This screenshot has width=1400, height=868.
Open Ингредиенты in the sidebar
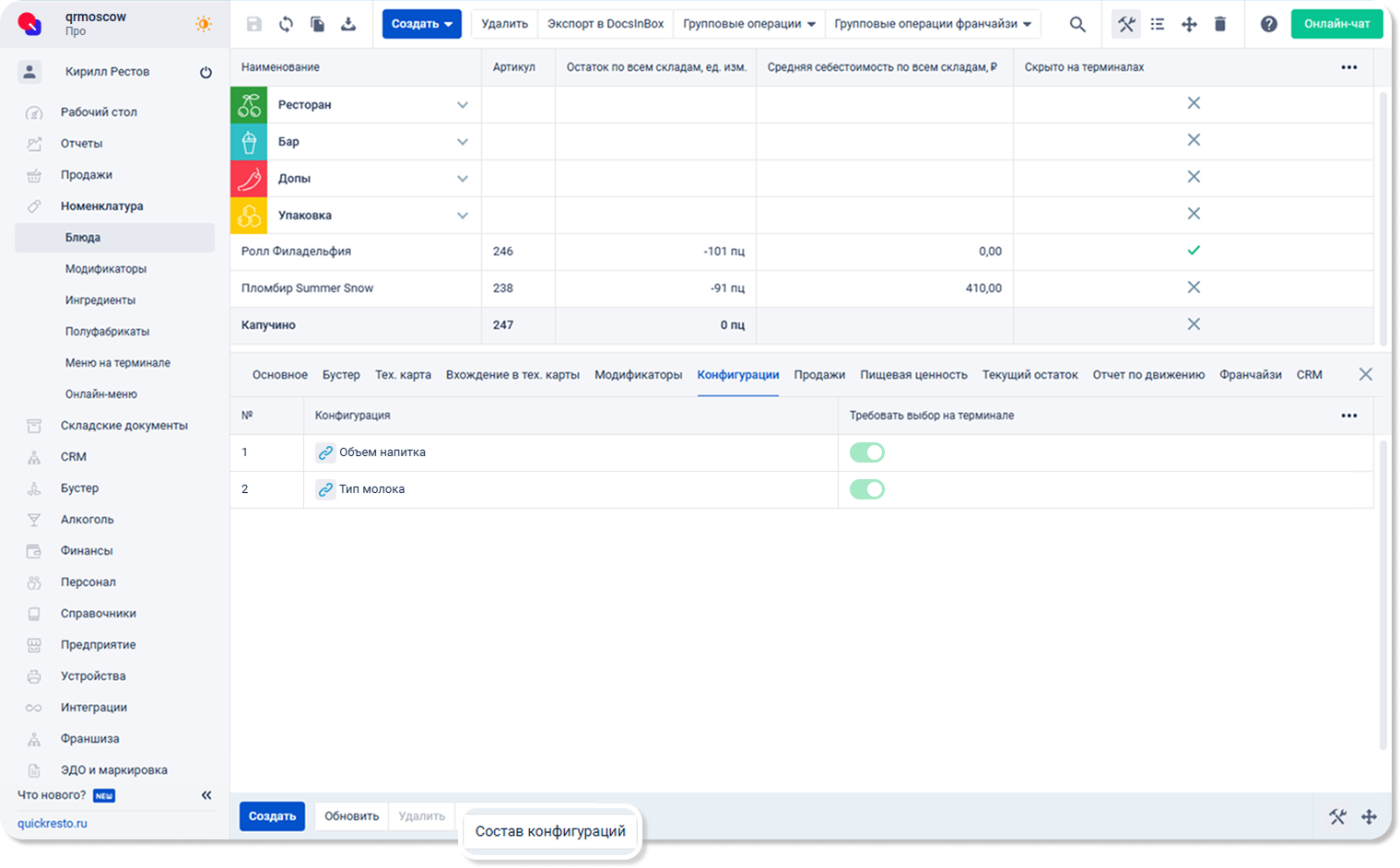(100, 300)
